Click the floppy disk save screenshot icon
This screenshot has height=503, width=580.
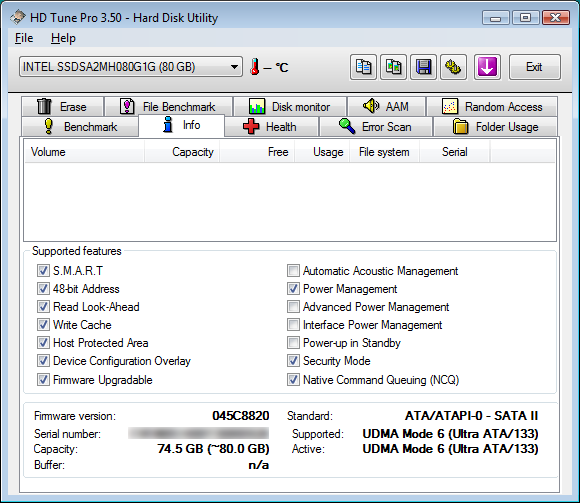coord(423,67)
